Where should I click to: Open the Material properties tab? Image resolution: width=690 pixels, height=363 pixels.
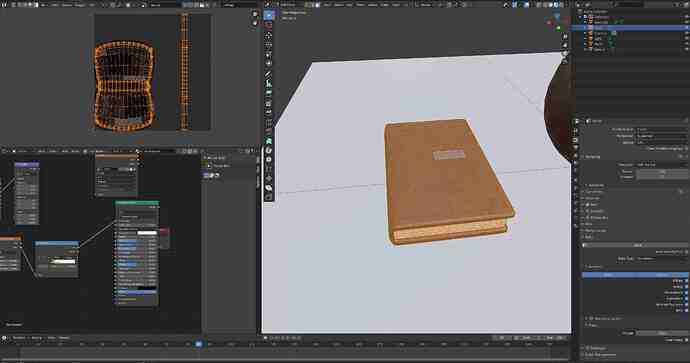(576, 226)
